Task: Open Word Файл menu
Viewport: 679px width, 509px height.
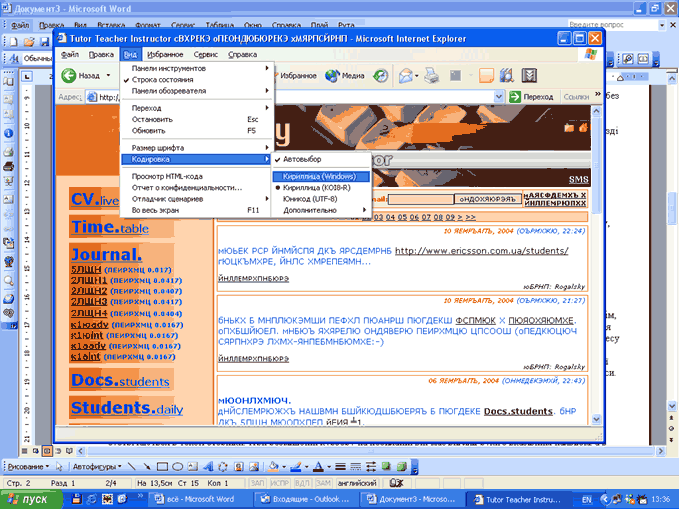Action: pos(20,25)
